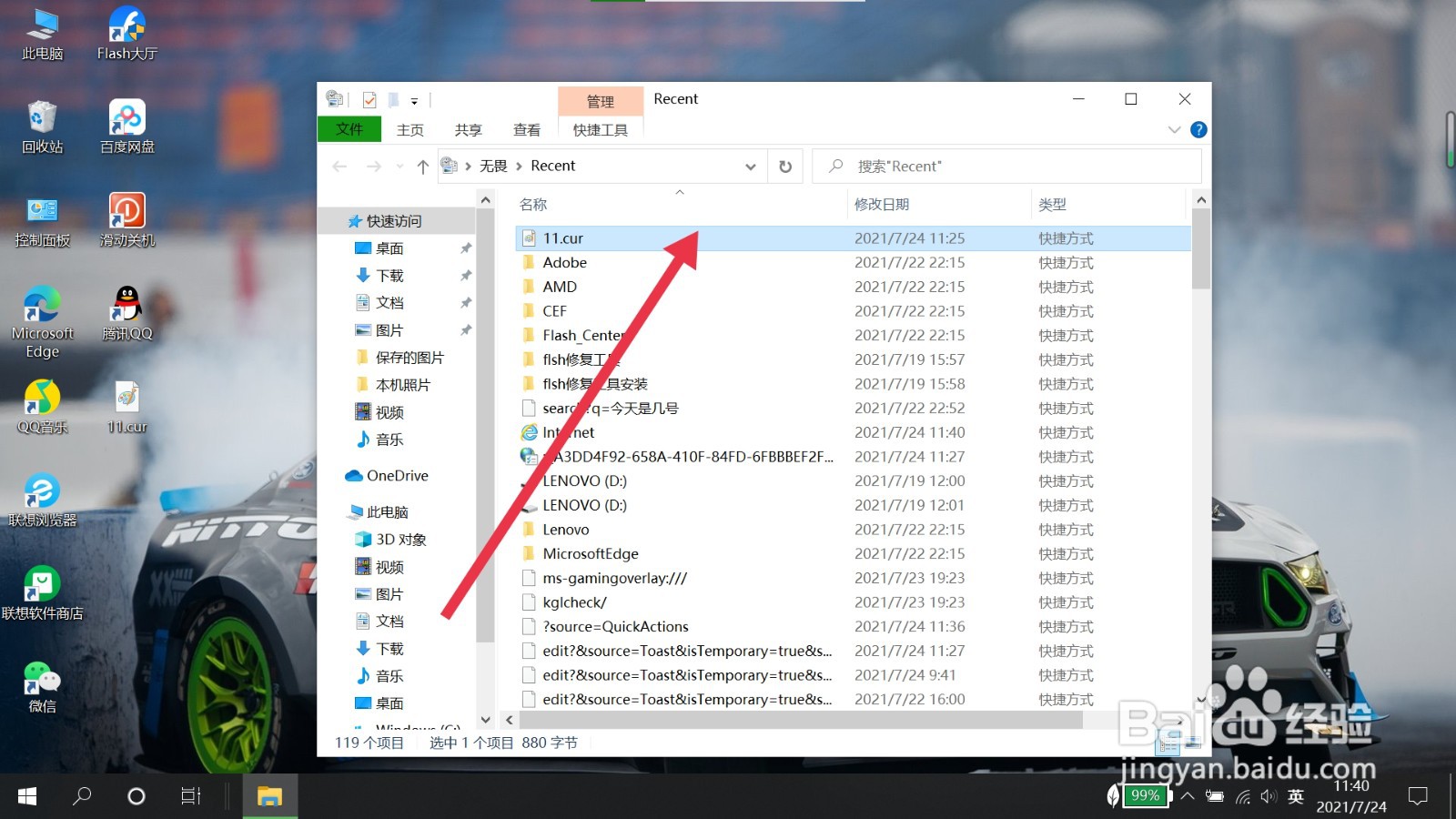Open the Flash大厅 desktop shortcut

pyautogui.click(x=126, y=34)
